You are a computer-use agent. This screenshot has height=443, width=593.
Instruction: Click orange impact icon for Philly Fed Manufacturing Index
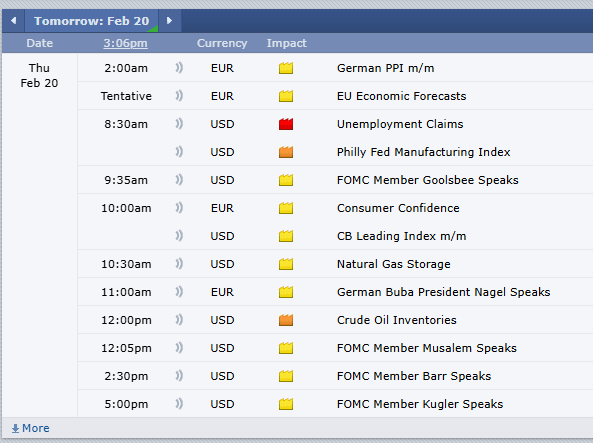(x=286, y=152)
